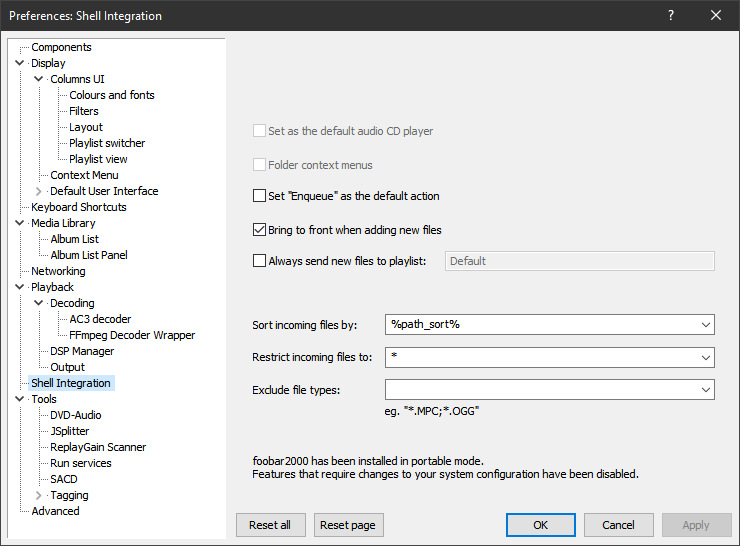Uncheck Bring to front when adding files

tap(260, 230)
